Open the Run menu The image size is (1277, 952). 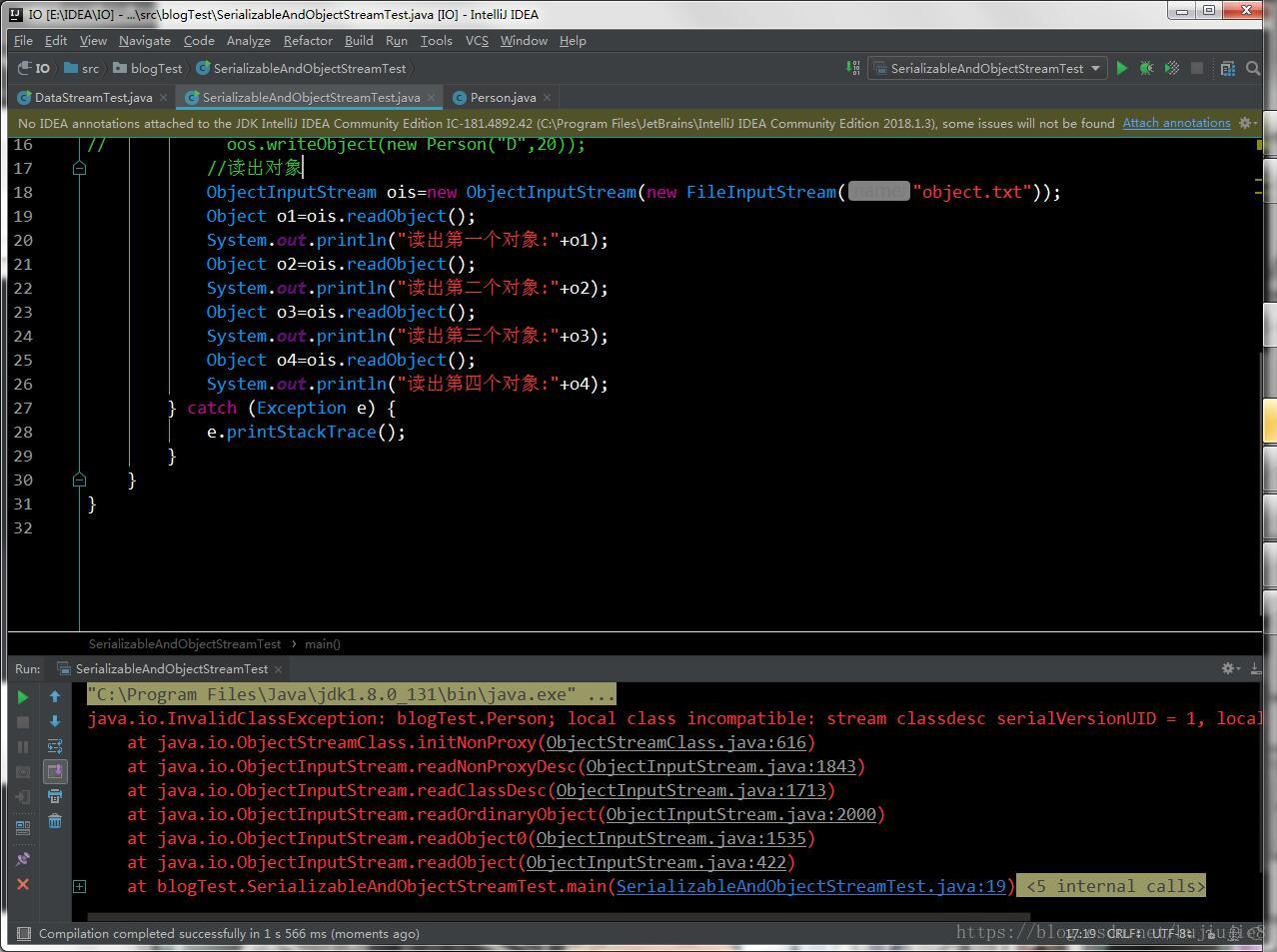[x=397, y=40]
